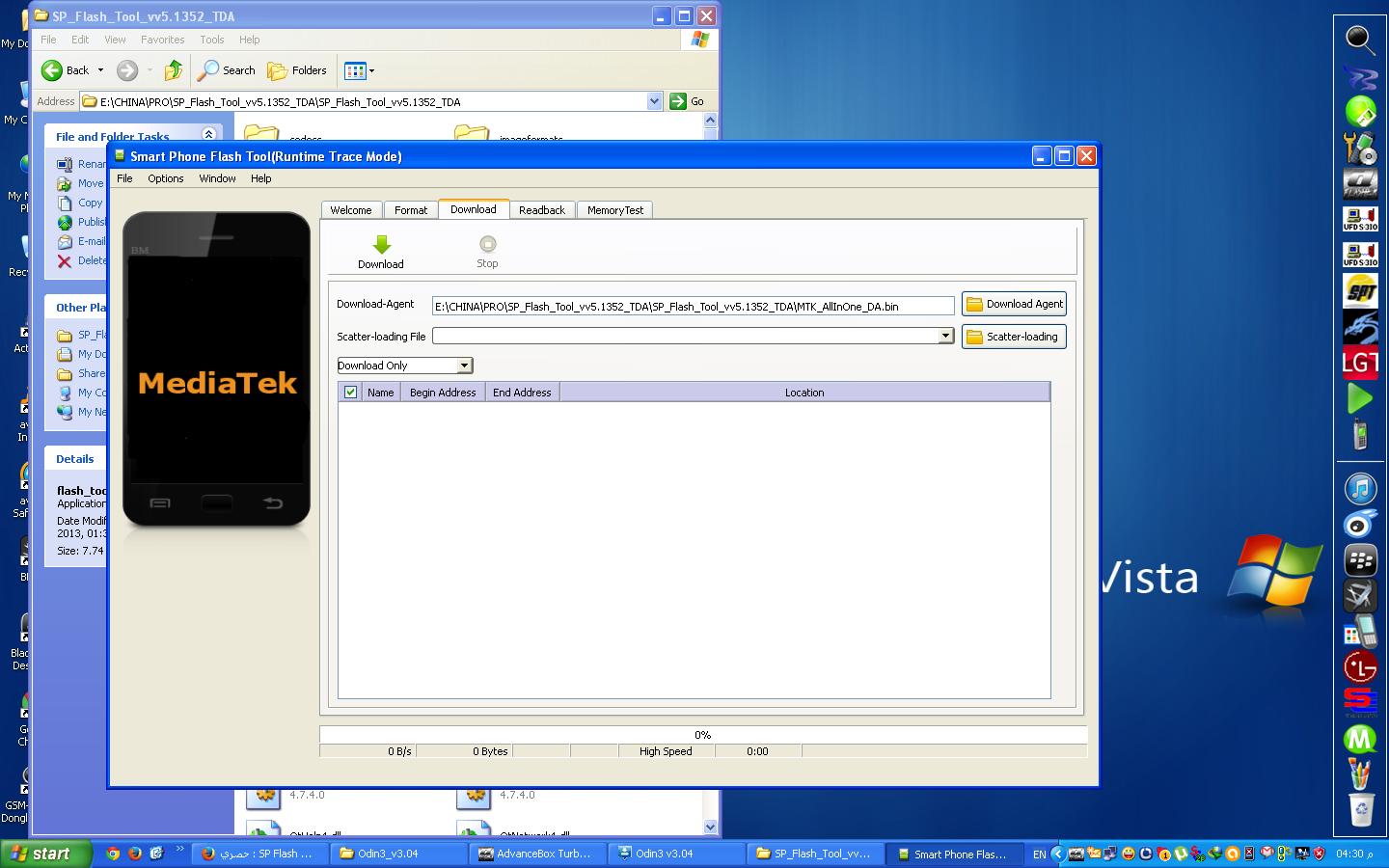Open Chrome from the quick launch bar

[x=113, y=854]
